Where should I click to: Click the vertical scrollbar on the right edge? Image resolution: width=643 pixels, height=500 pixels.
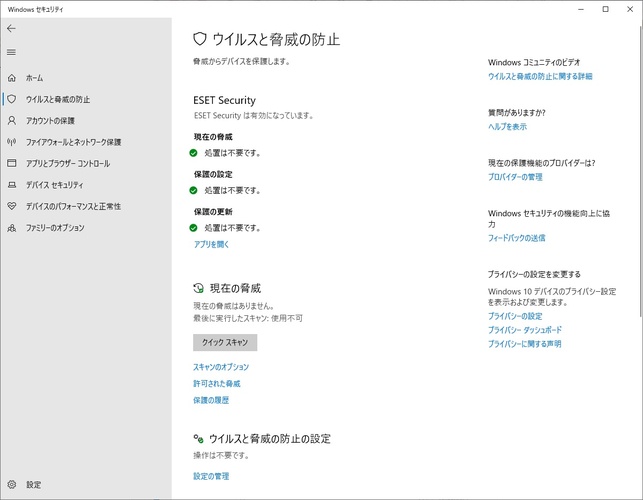point(641,170)
